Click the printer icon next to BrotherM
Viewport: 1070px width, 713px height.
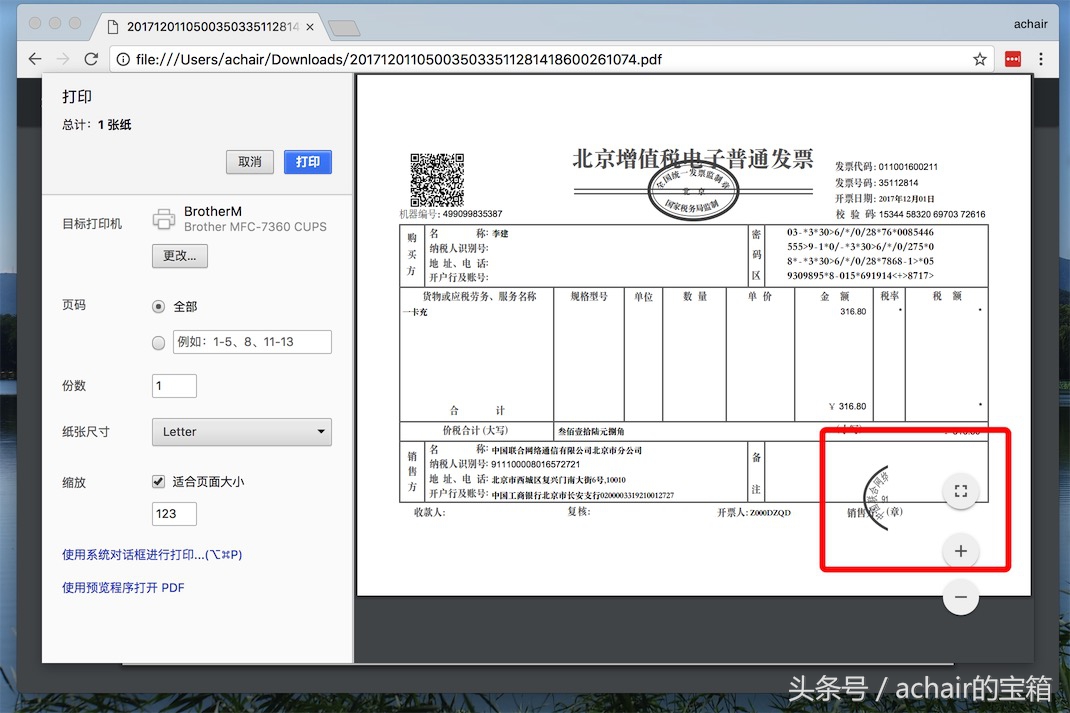click(163, 217)
